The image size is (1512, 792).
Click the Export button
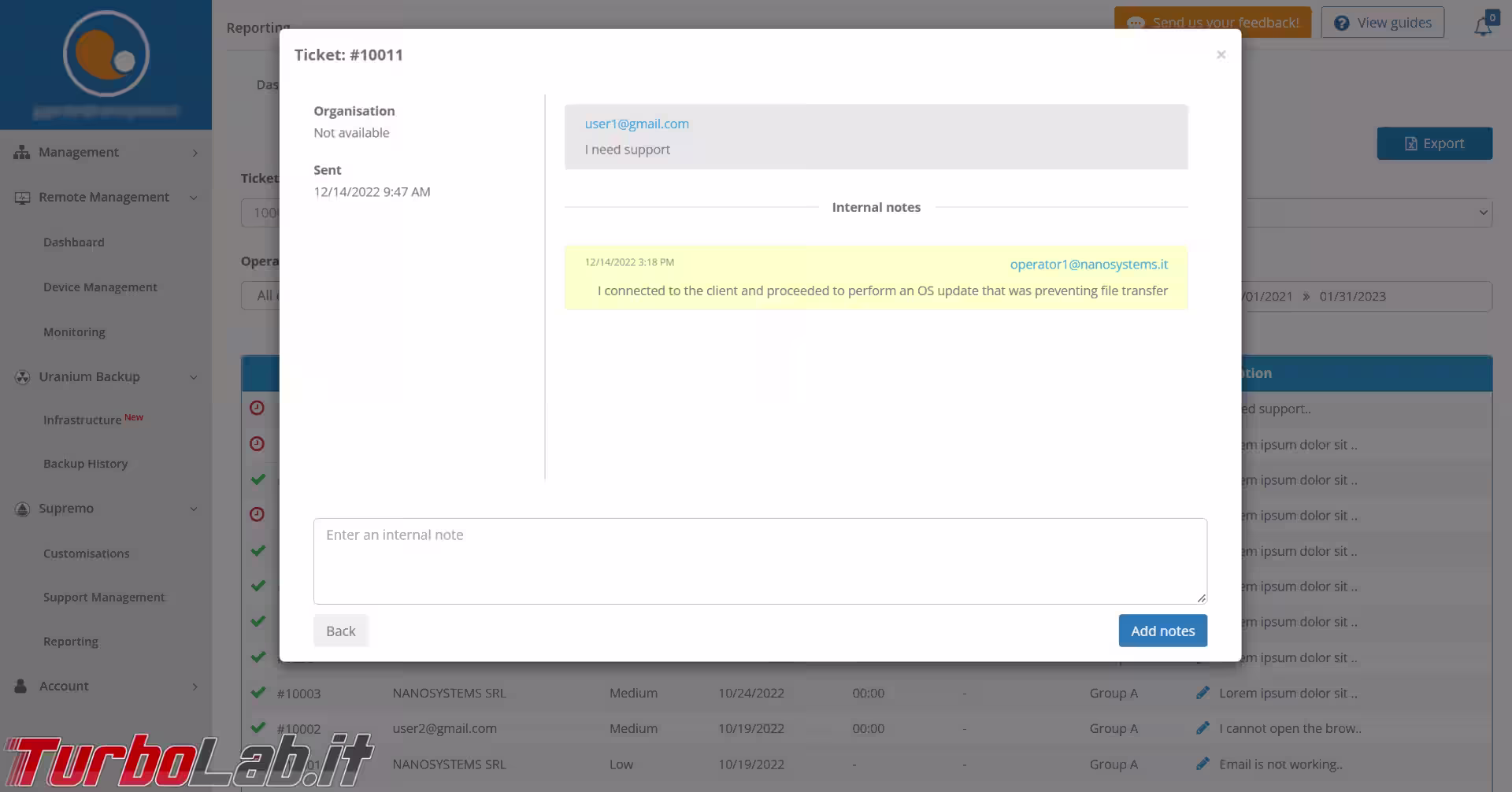[x=1434, y=143]
